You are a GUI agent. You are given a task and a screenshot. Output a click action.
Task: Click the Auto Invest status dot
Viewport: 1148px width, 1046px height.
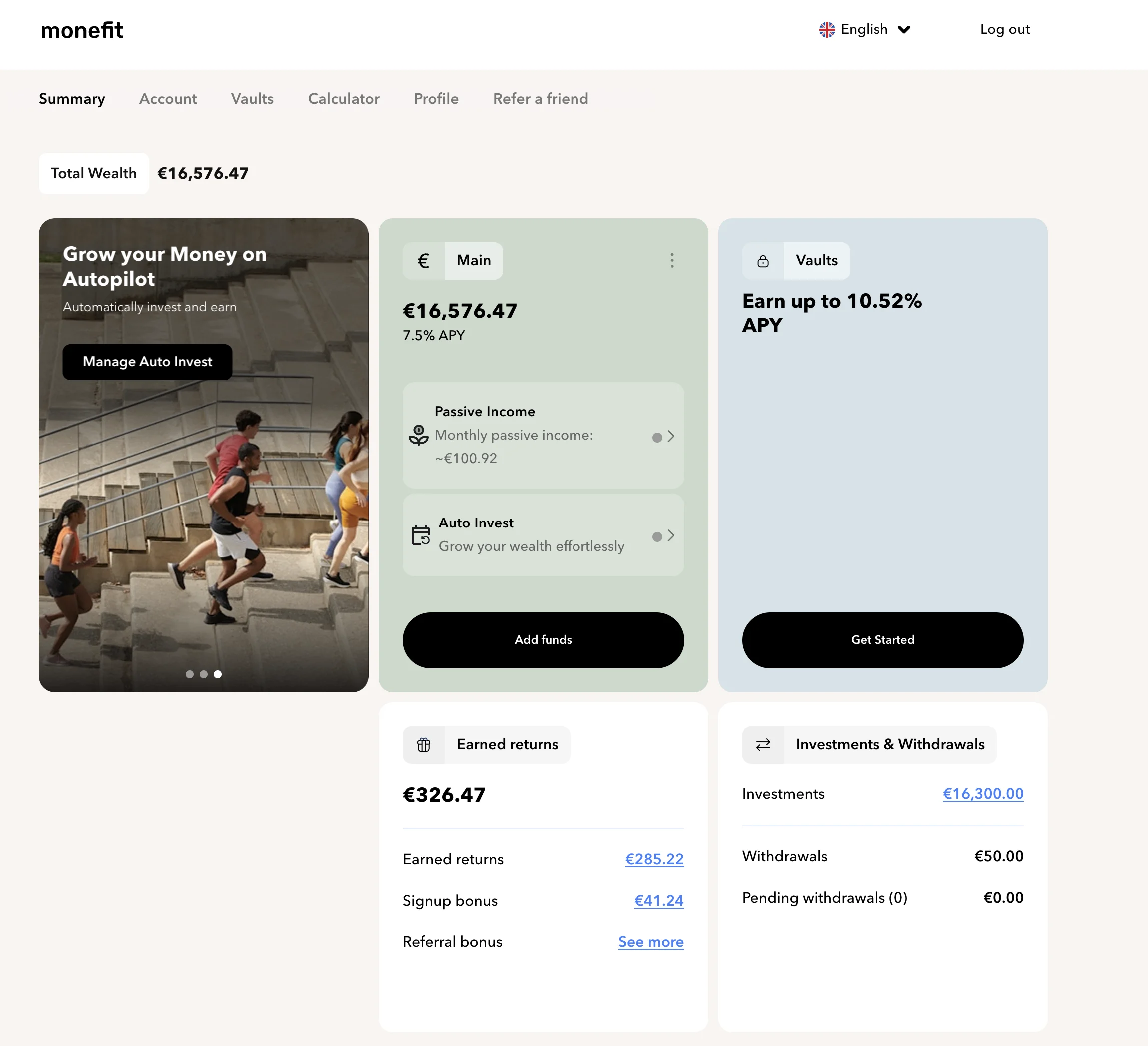pos(657,537)
